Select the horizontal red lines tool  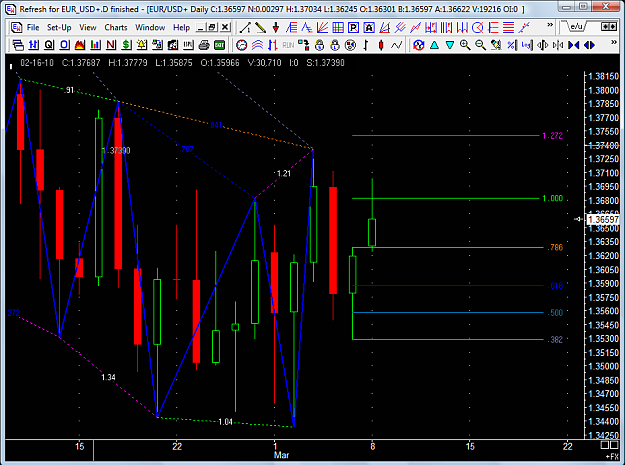coord(509,27)
